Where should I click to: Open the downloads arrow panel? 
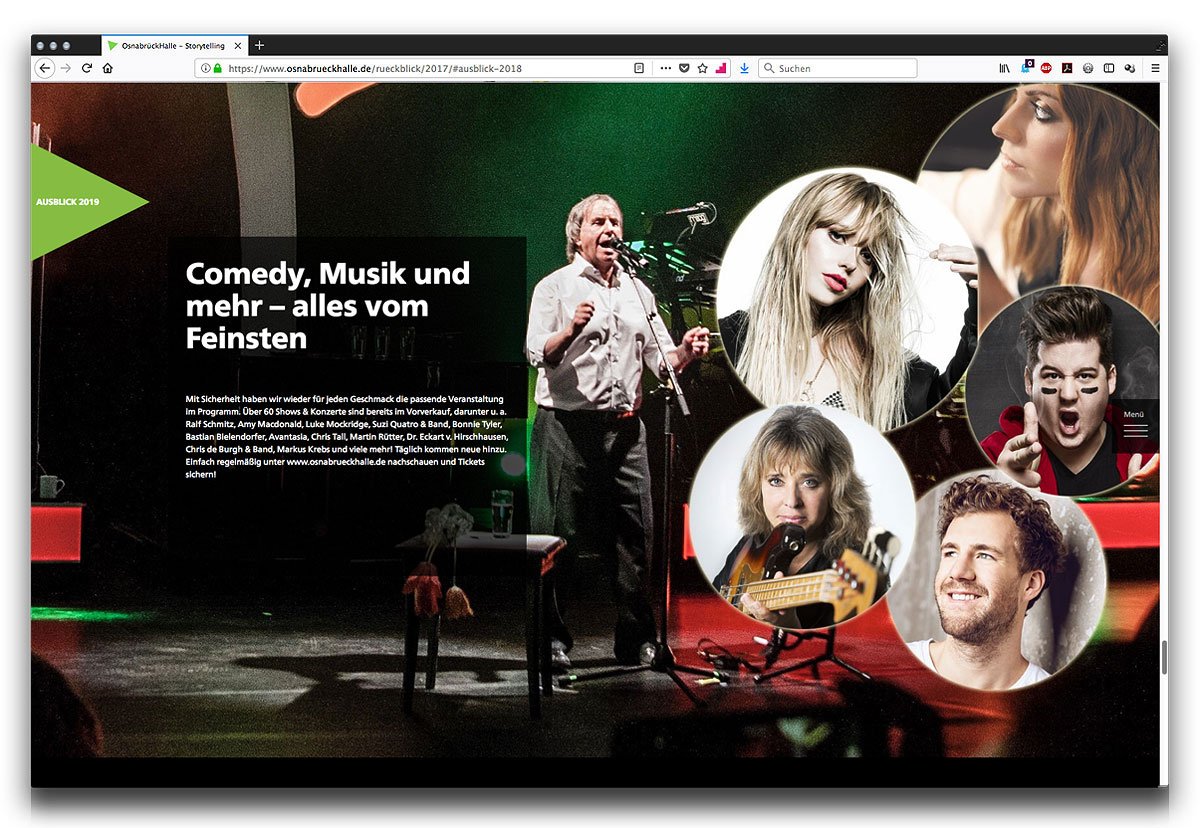click(x=744, y=68)
